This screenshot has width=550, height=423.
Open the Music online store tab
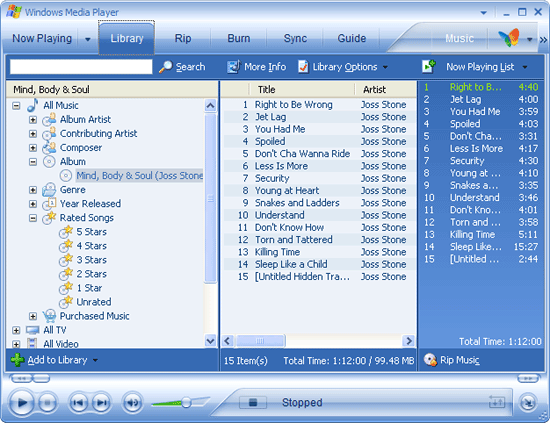pyautogui.click(x=460, y=38)
